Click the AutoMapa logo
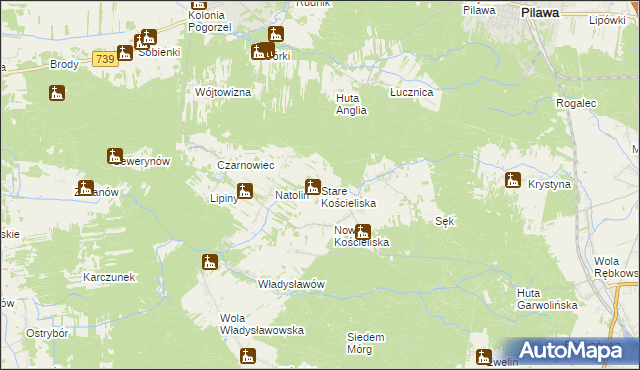The image size is (640, 370). 570,351
